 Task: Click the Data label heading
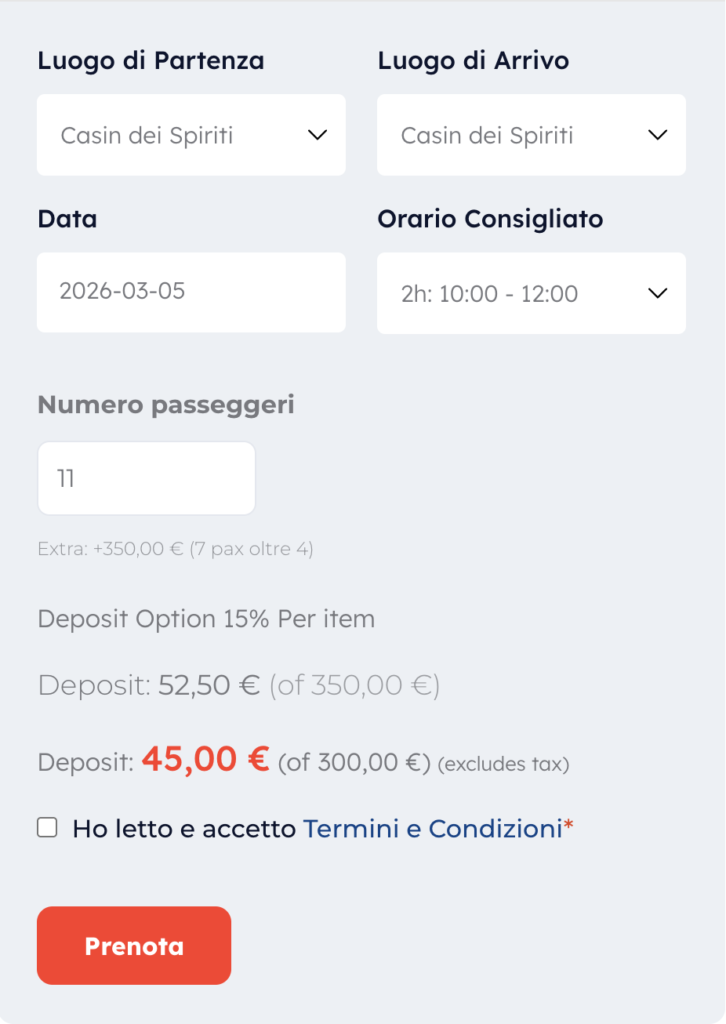pyautogui.click(x=67, y=218)
